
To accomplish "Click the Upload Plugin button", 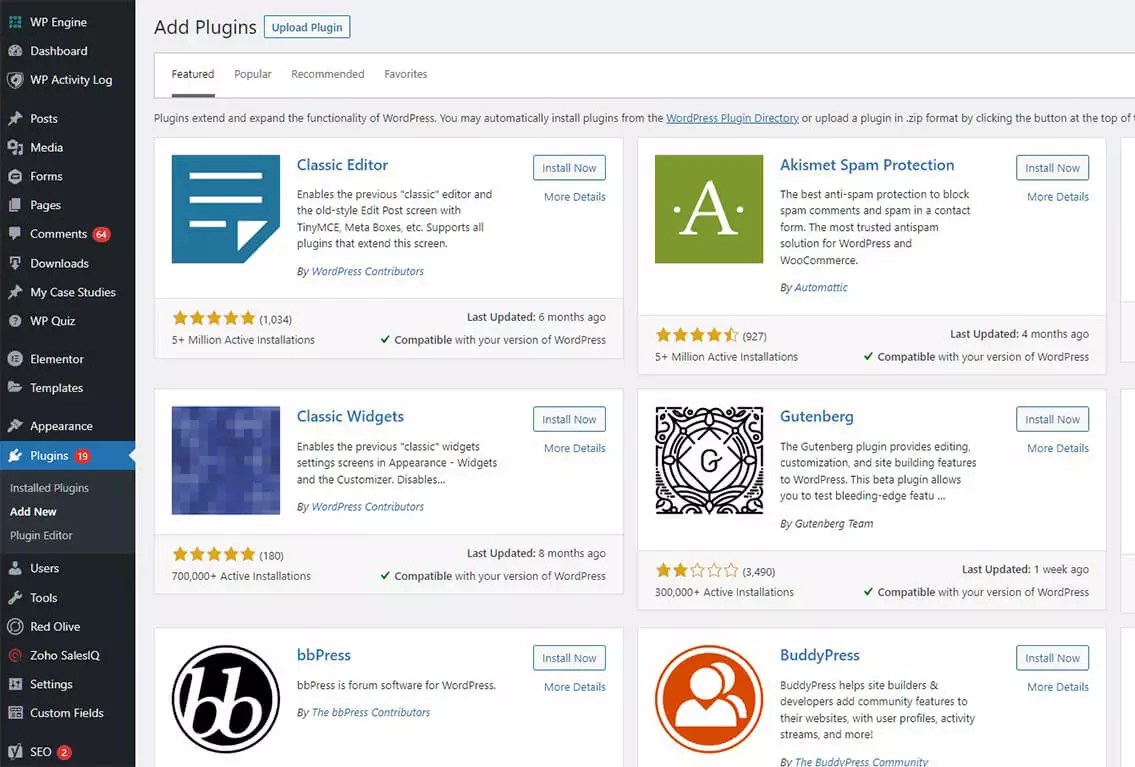I will pos(307,27).
